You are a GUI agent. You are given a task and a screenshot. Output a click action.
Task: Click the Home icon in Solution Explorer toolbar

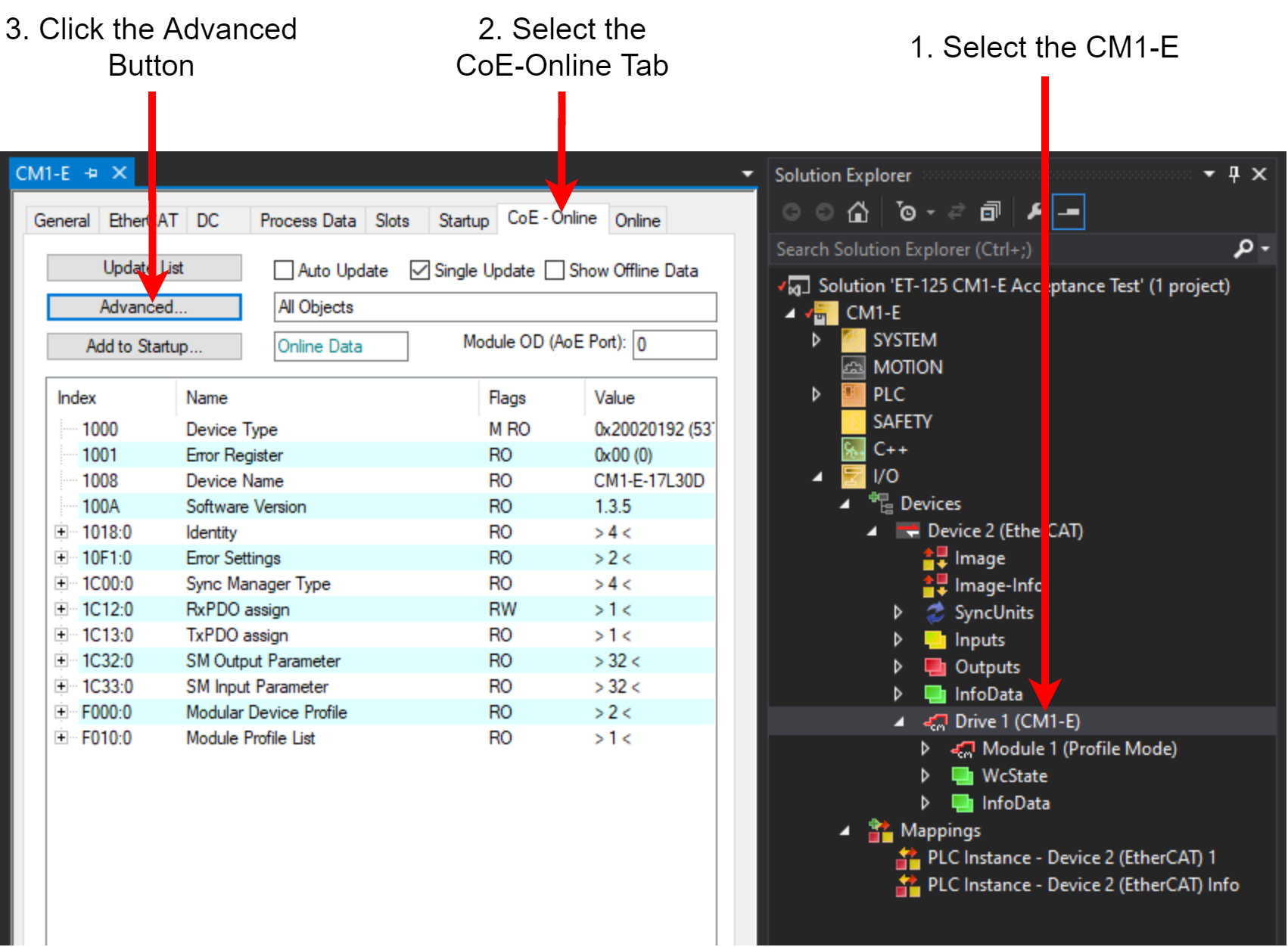click(x=857, y=212)
